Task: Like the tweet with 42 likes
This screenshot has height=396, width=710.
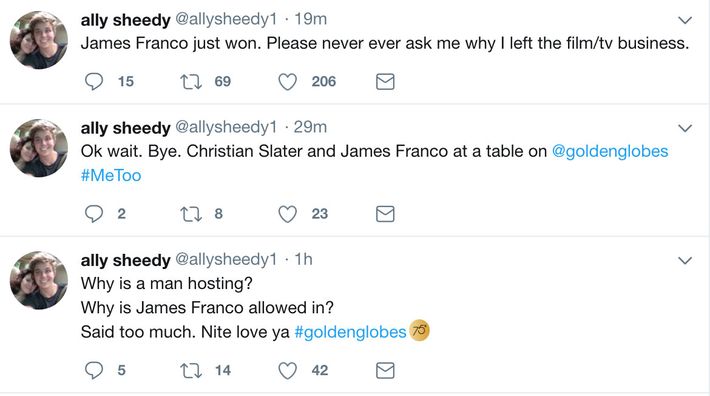Action: point(287,370)
